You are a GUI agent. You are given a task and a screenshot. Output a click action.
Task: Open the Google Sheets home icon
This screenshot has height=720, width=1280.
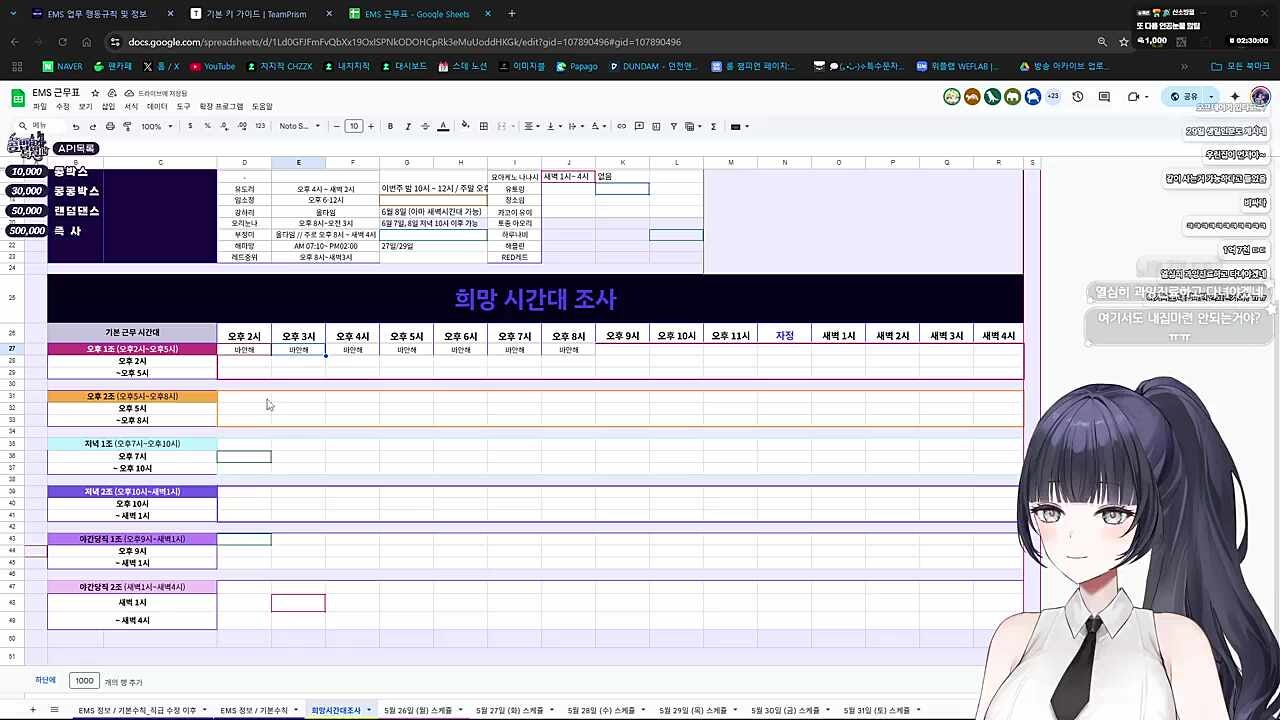[17, 98]
